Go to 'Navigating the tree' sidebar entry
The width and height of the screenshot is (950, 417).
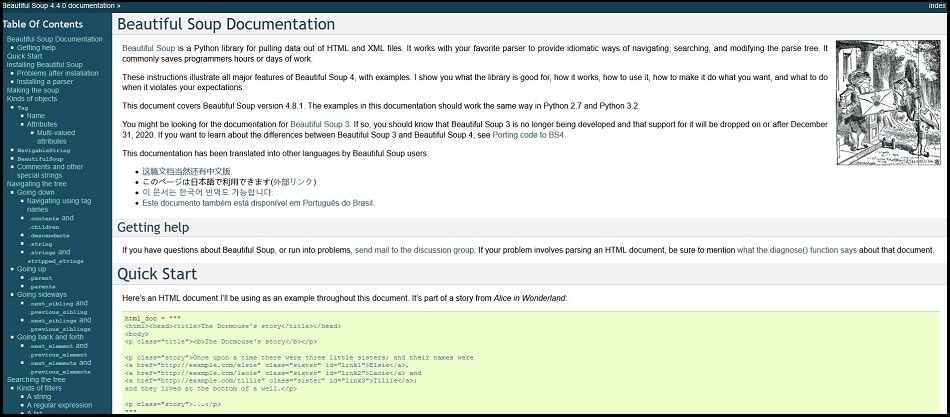36,183
